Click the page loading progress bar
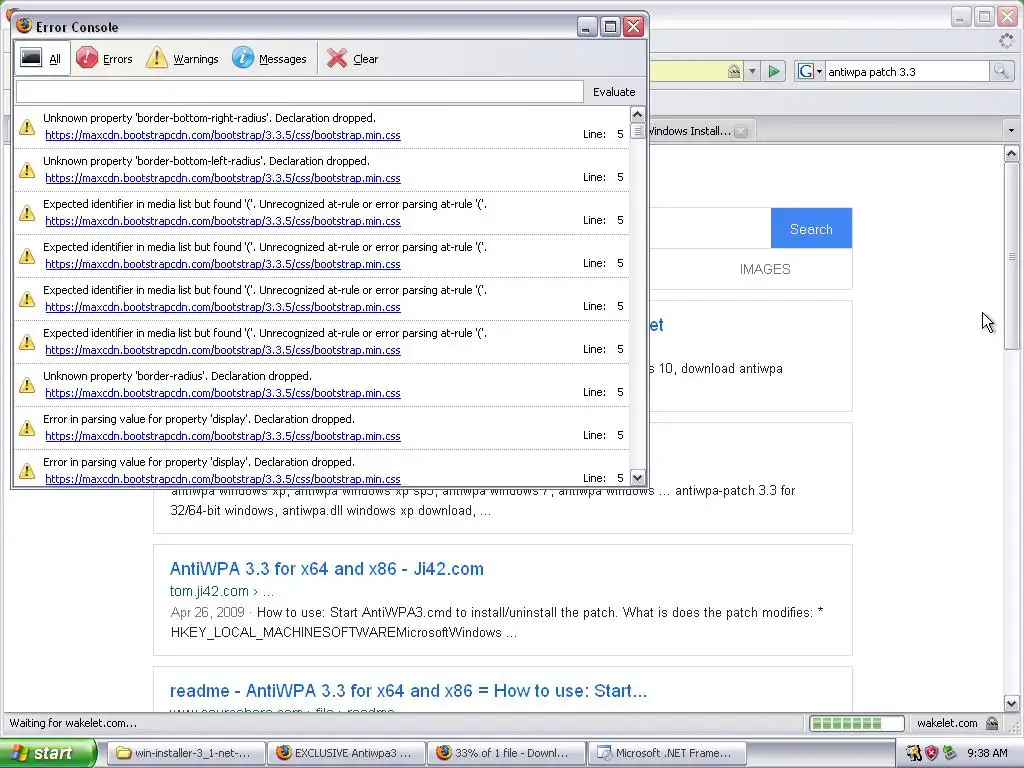 pos(856,723)
